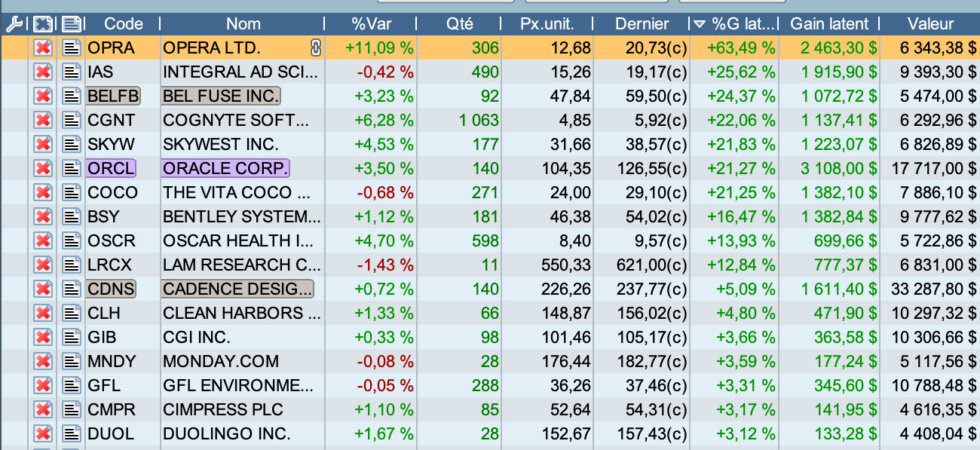The height and width of the screenshot is (450, 980).
Task: Remove the DUOL row red X
Action: pyautogui.click(x=42, y=434)
